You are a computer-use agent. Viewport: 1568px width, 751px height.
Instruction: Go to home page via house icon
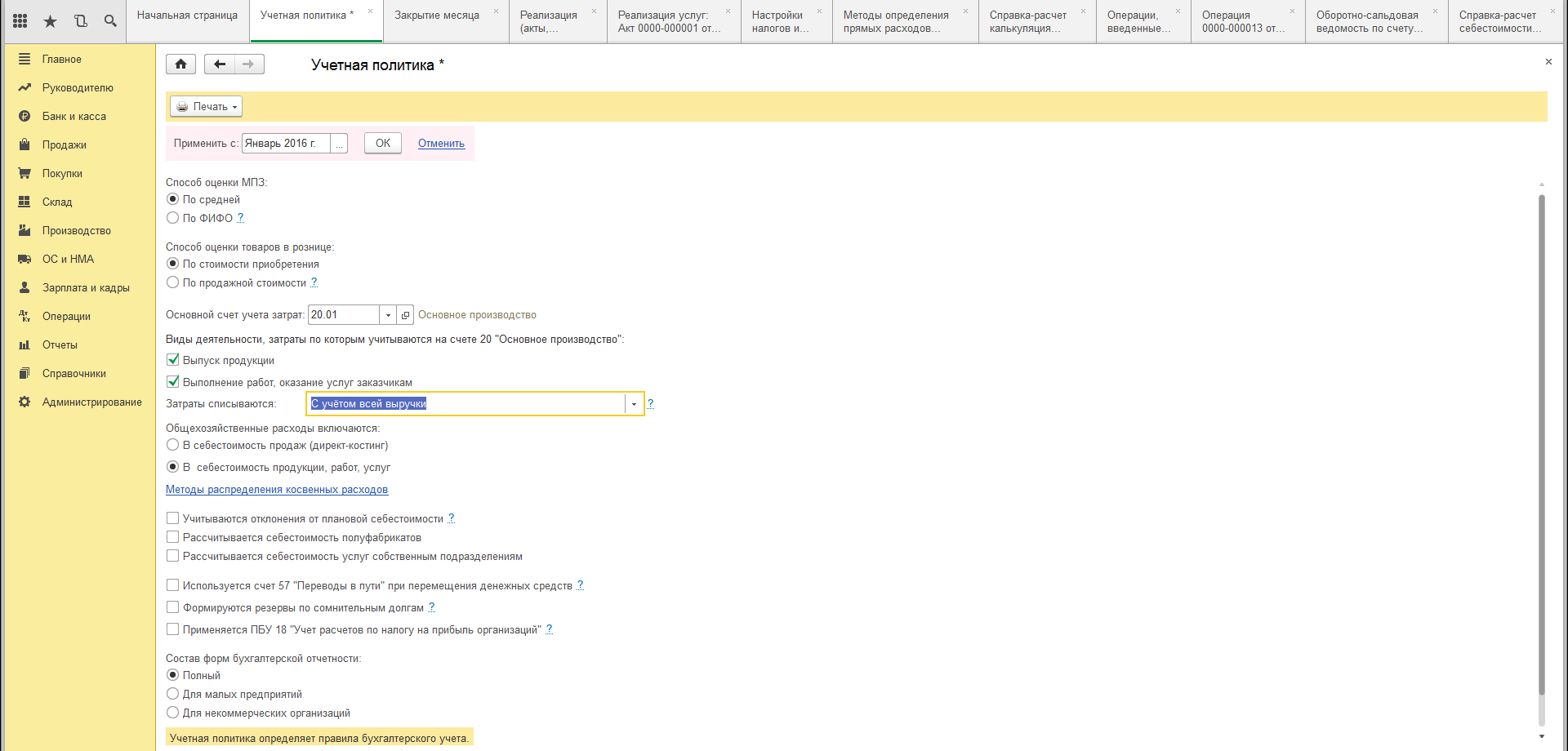pos(181,64)
